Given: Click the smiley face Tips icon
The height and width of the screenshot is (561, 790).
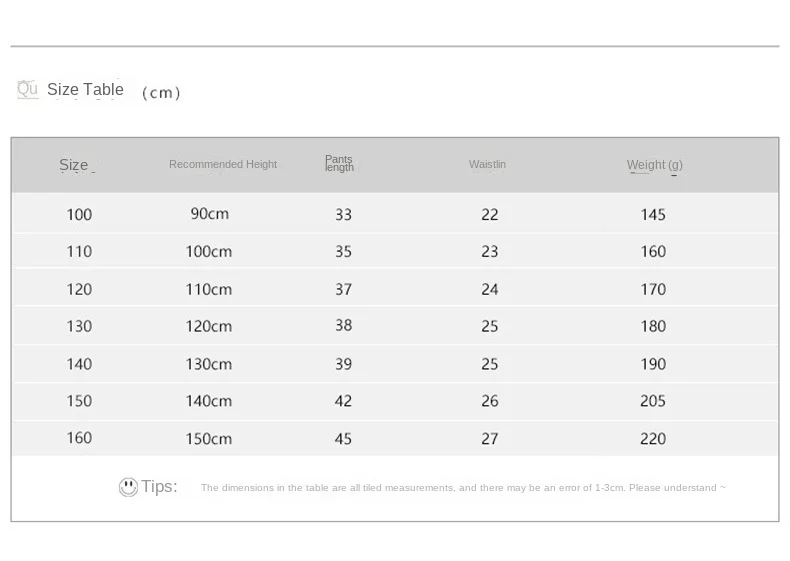Looking at the screenshot, I should pyautogui.click(x=128, y=487).
